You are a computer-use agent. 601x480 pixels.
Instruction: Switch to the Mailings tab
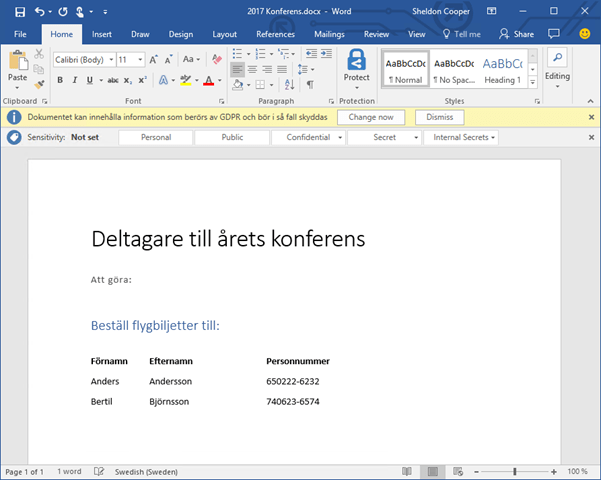point(328,34)
